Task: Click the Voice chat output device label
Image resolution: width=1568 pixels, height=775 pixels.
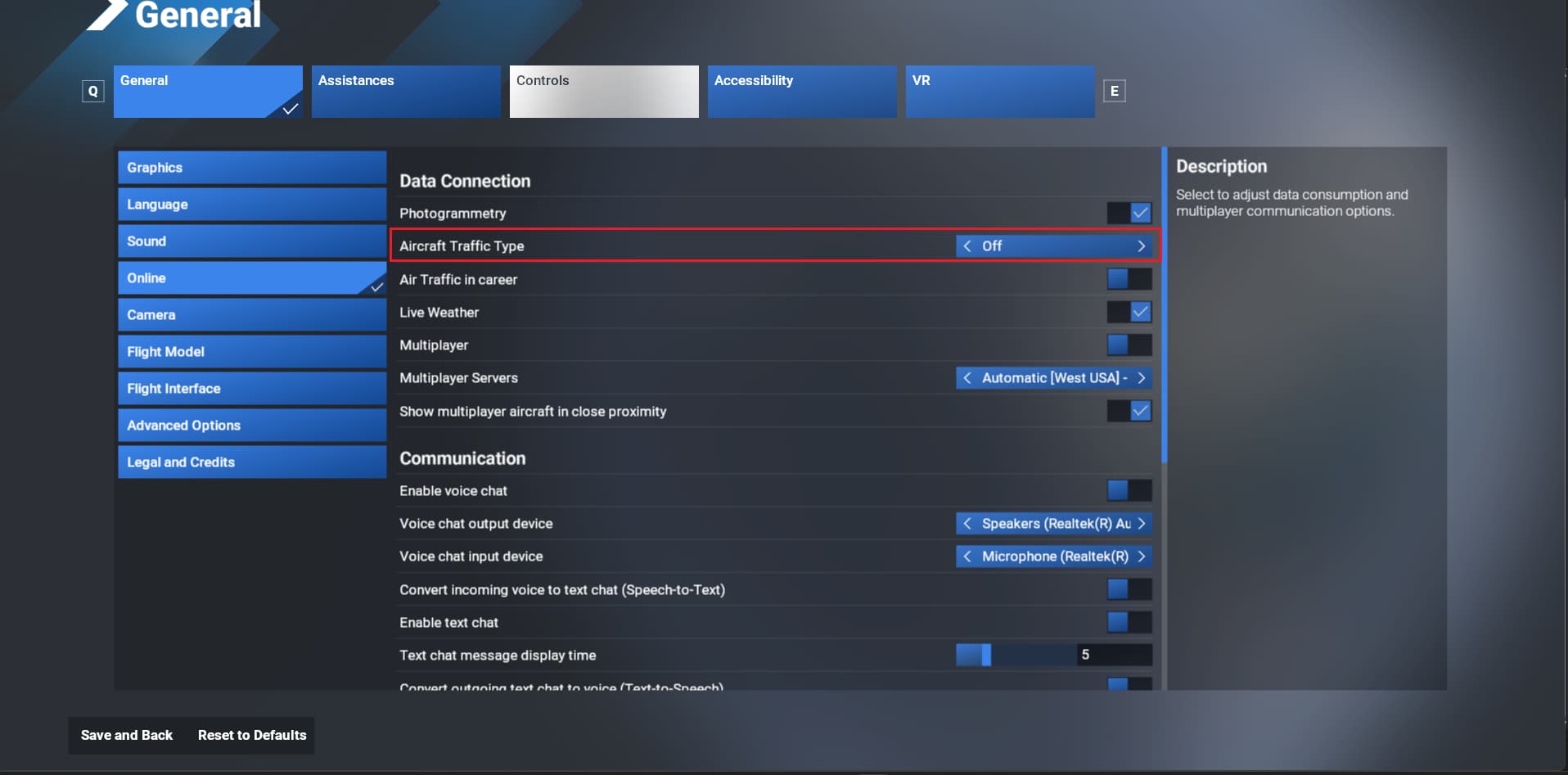Action: [475, 524]
